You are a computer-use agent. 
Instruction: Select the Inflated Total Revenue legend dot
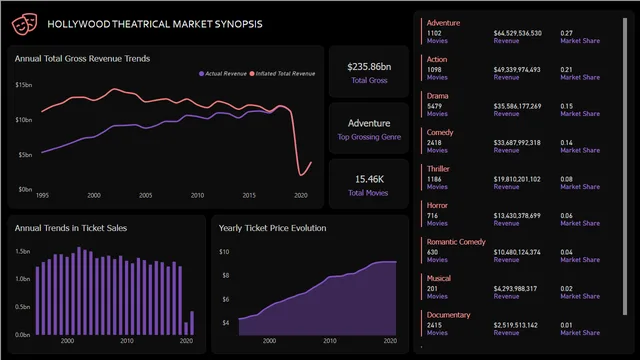(x=252, y=74)
